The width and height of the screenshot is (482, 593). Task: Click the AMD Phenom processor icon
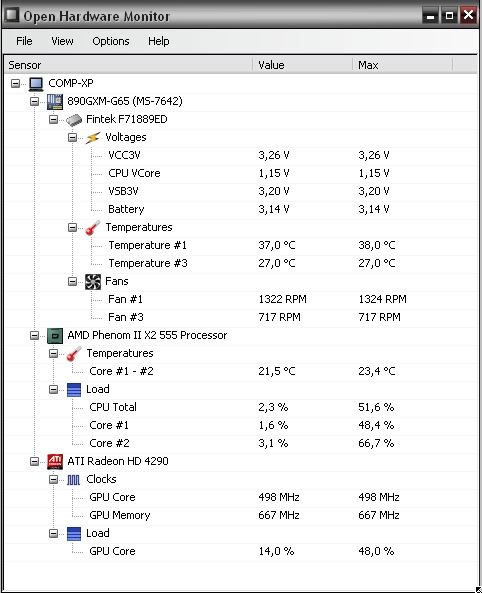click(55, 335)
